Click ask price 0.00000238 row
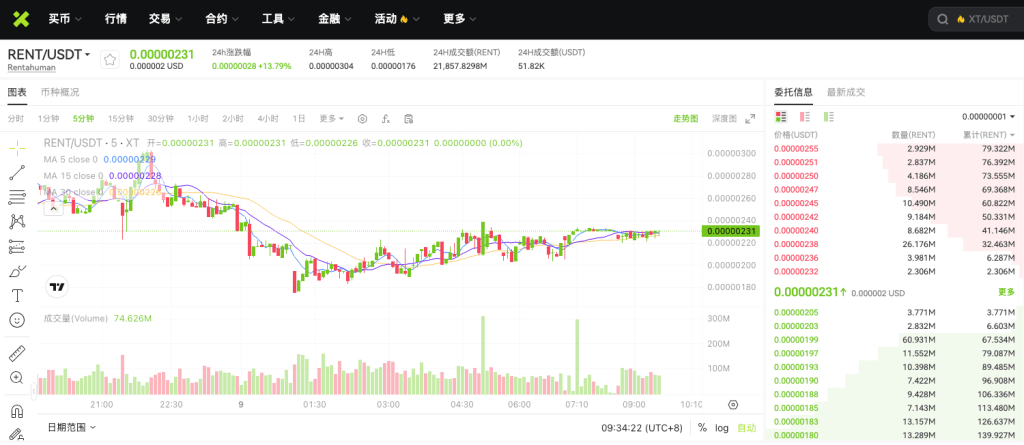Viewport: 1024px width, 445px height. click(x=895, y=244)
